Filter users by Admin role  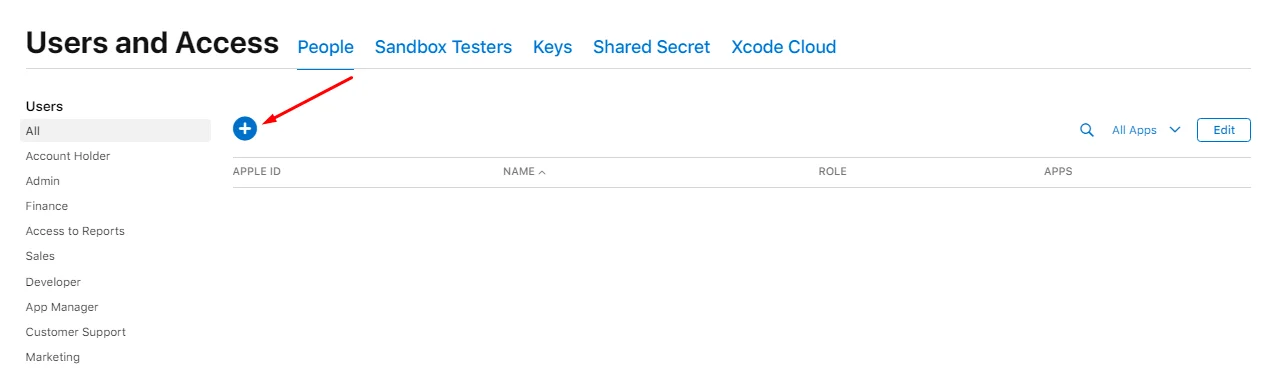(43, 181)
